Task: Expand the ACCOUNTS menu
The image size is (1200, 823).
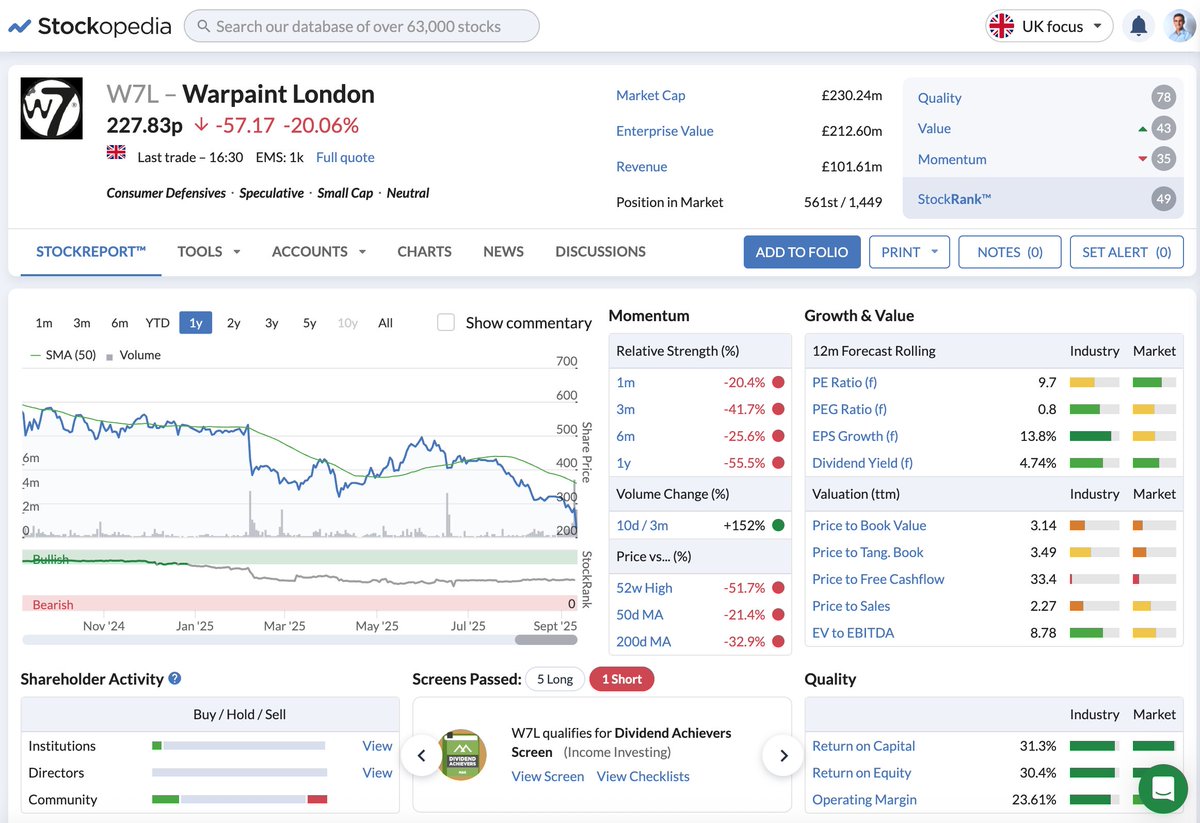Action: pos(319,251)
